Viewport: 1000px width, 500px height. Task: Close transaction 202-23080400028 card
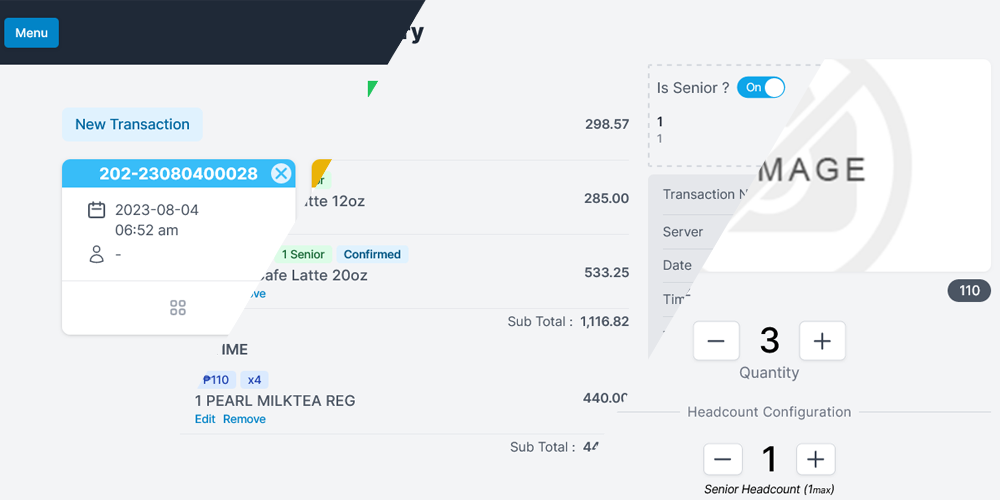tap(281, 173)
